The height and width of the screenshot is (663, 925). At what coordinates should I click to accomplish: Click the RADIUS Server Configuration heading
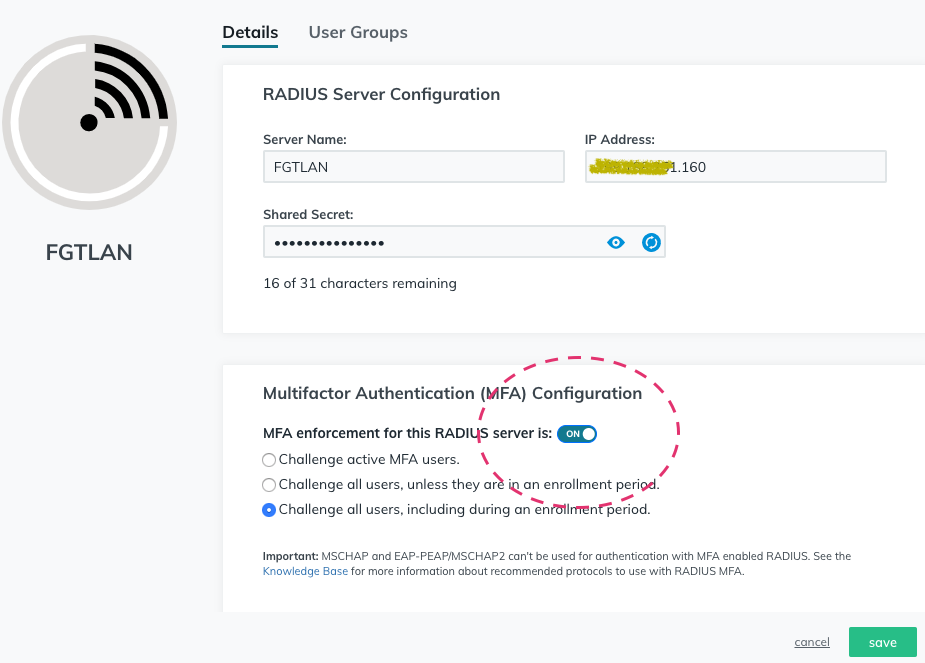(381, 94)
